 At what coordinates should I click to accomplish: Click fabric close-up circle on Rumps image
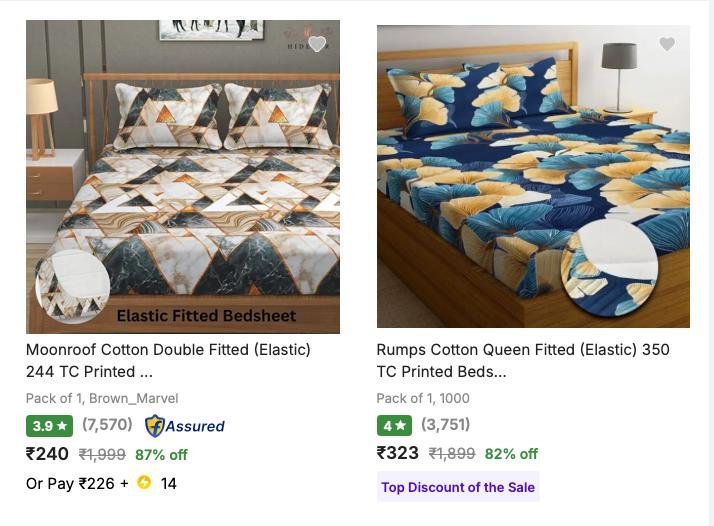(608, 266)
